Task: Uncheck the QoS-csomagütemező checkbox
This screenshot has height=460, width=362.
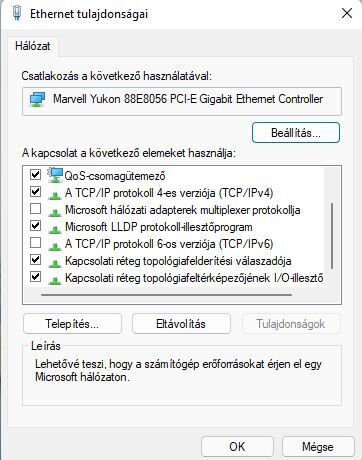Action: coord(35,174)
